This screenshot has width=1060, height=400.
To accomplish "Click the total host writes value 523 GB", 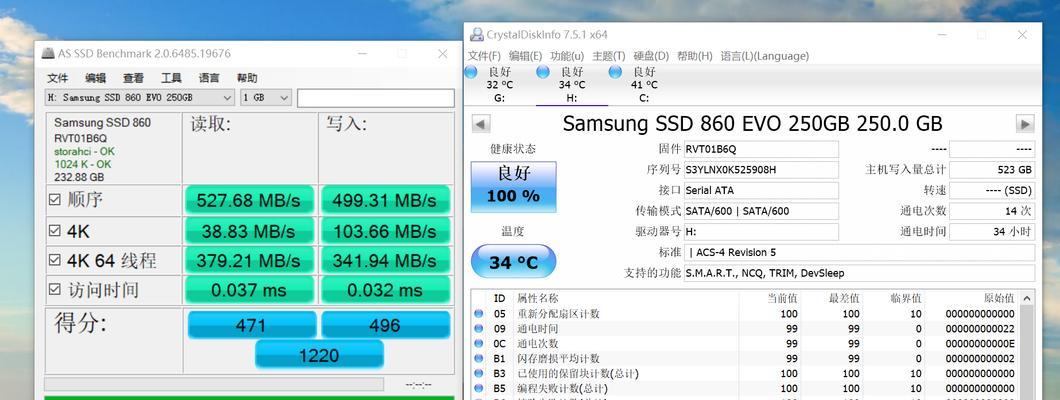I will pyautogui.click(x=992, y=170).
